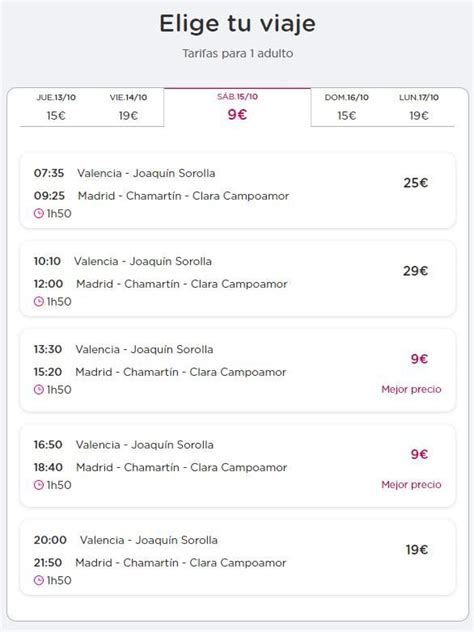Switch to DOM.16/10 date tab

point(347,107)
